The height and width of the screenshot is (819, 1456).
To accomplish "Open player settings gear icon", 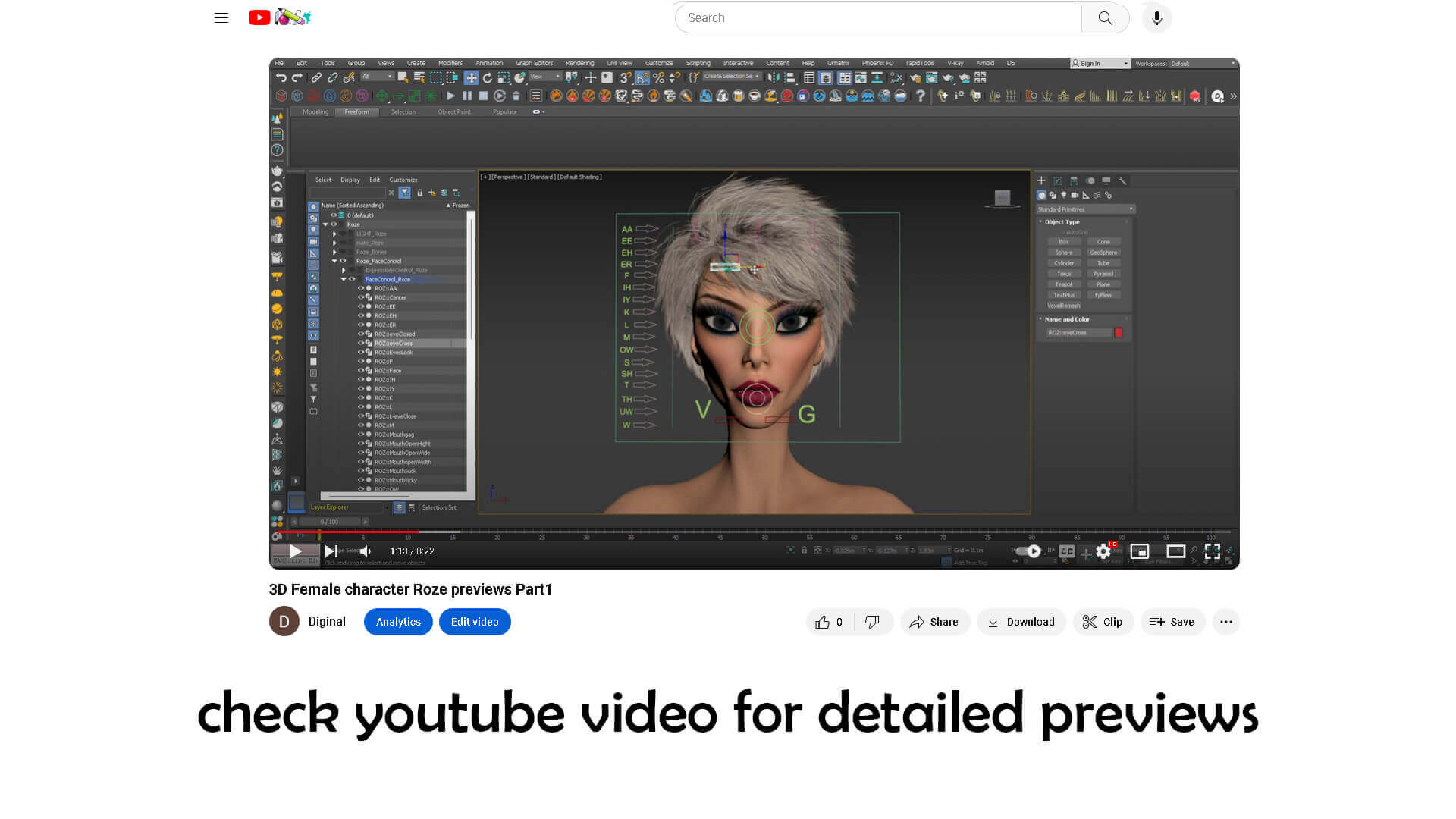I will coord(1103,551).
